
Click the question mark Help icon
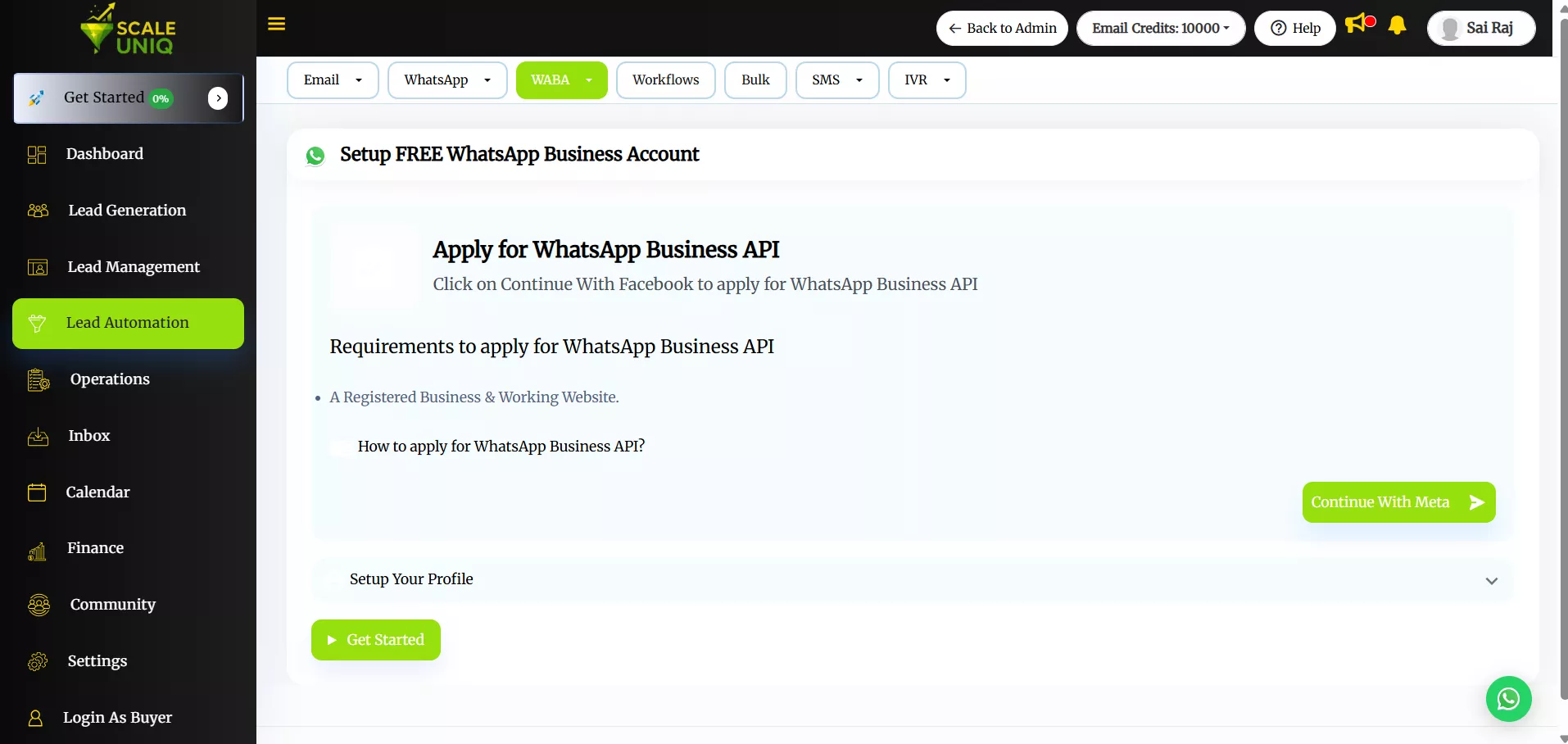pyautogui.click(x=1278, y=28)
